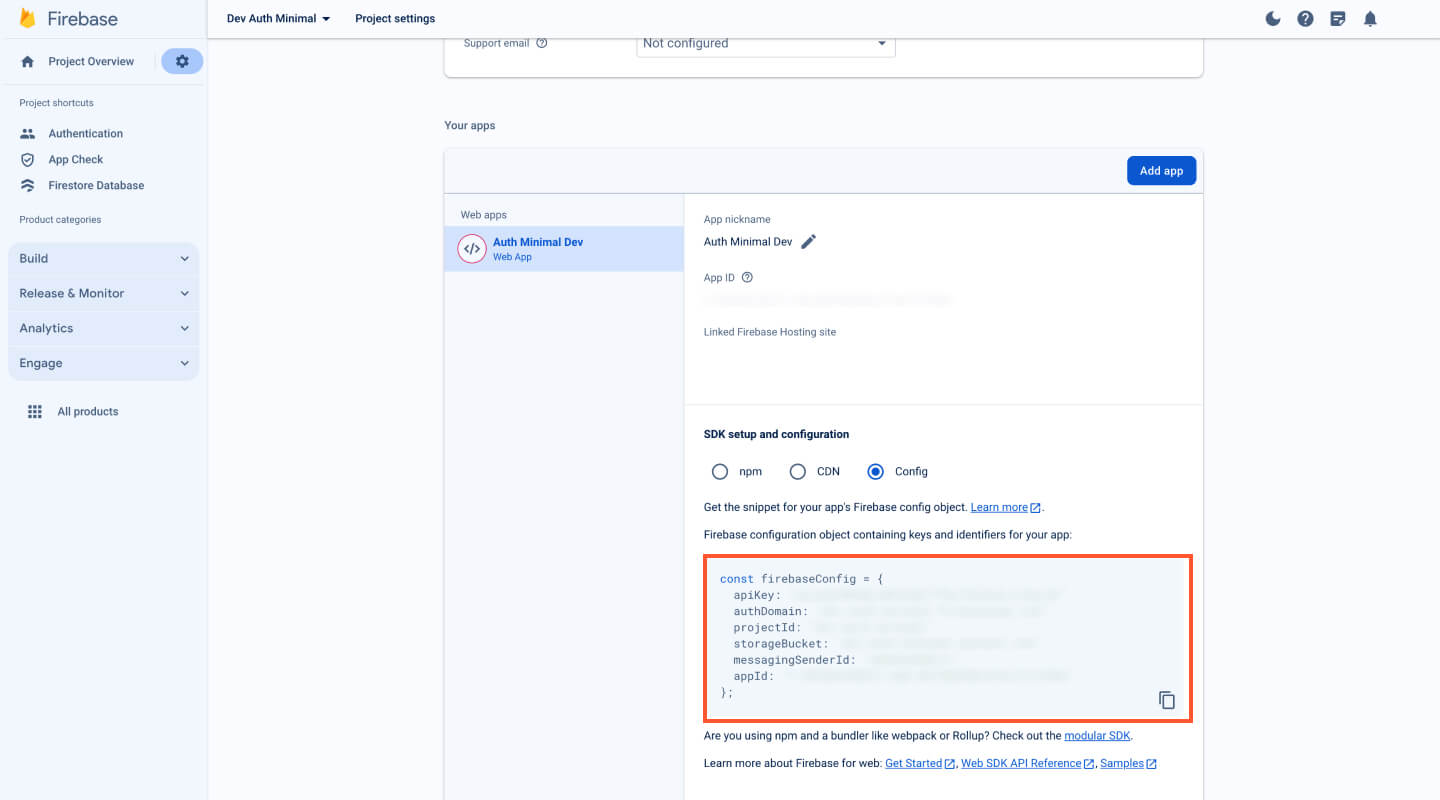Viewport: 1440px width, 800px height.
Task: Open the modular SDK link
Action: pos(1097,736)
